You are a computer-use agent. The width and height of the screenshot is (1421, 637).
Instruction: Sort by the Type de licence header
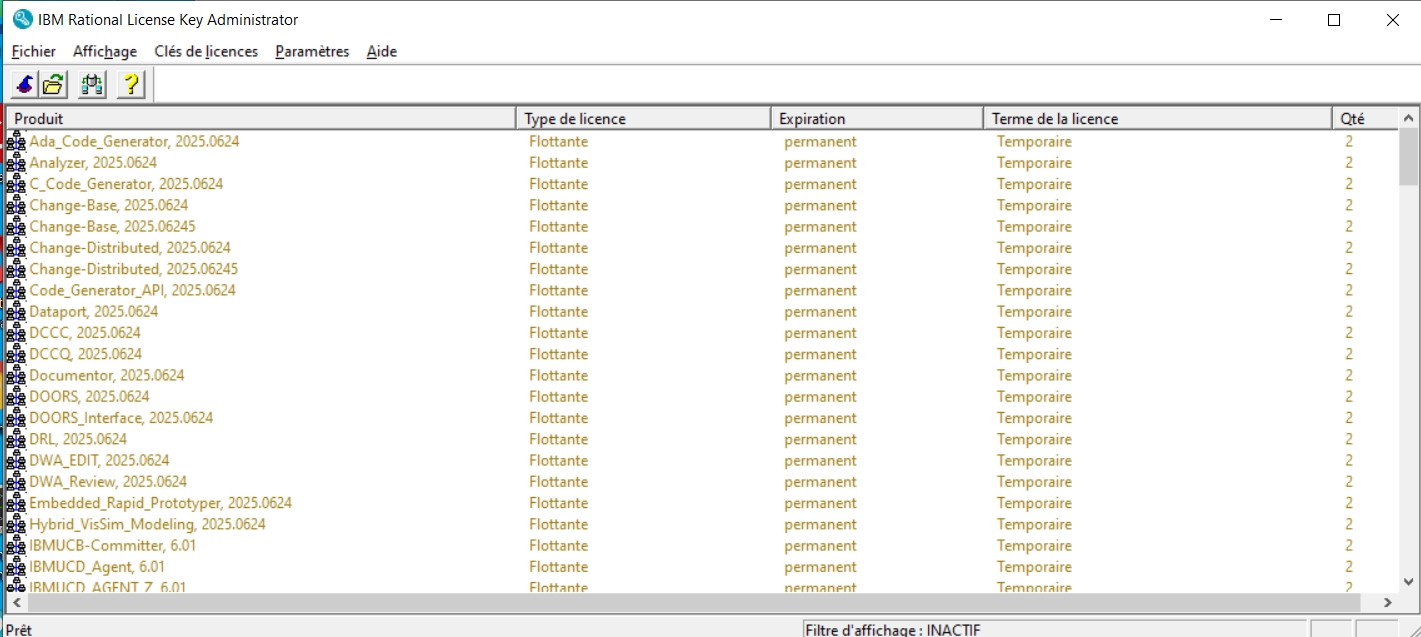[x=643, y=118]
